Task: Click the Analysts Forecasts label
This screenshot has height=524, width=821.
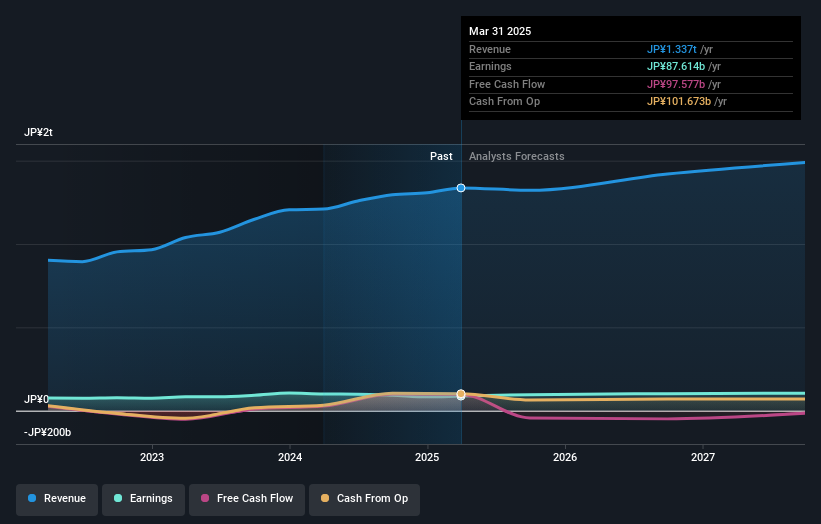Action: point(517,156)
